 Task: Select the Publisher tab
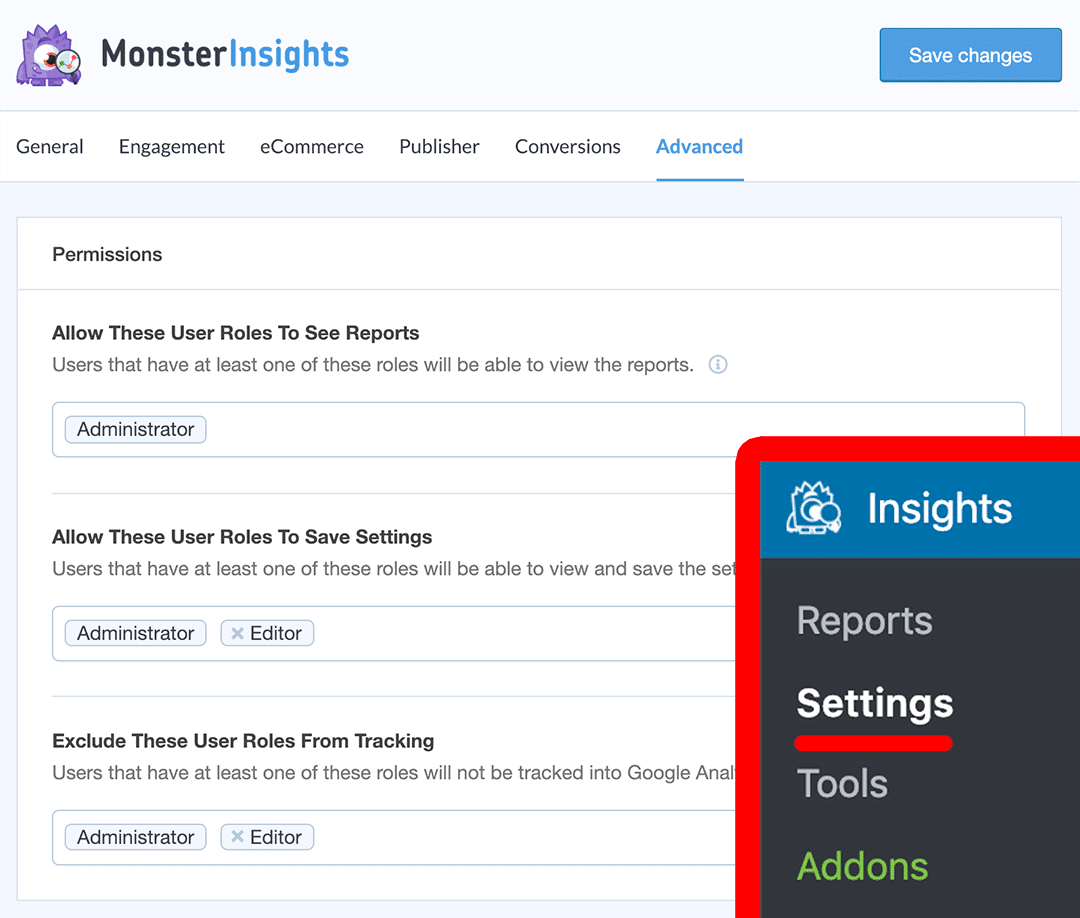point(439,147)
